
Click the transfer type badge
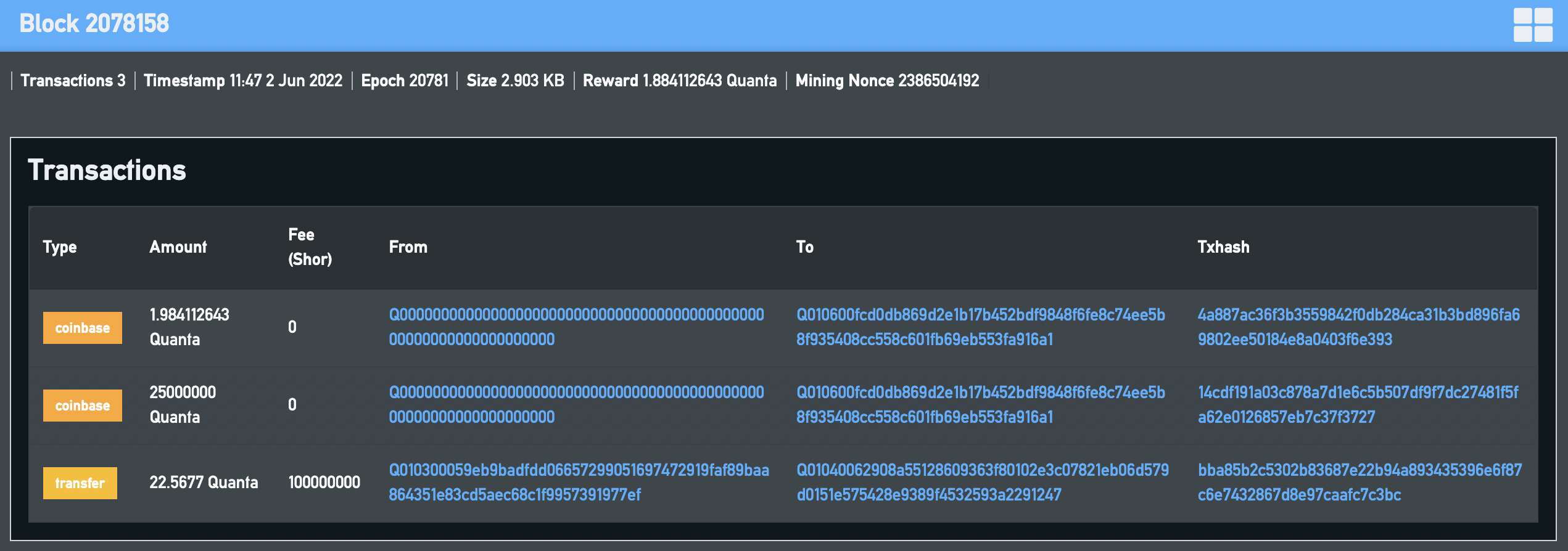[x=80, y=483]
